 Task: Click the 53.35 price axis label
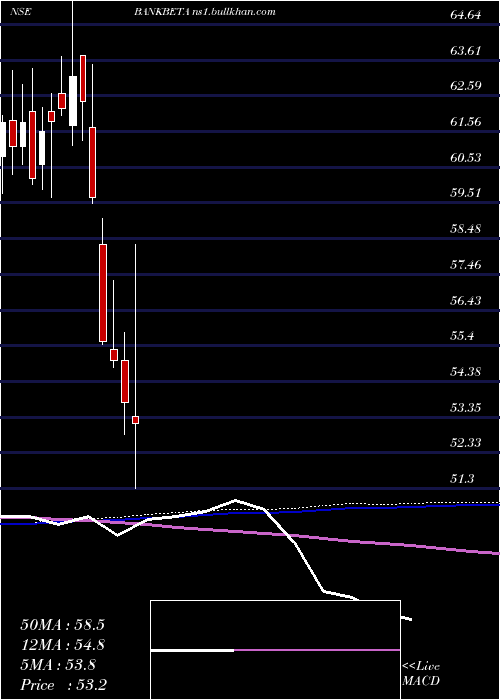(x=465, y=408)
